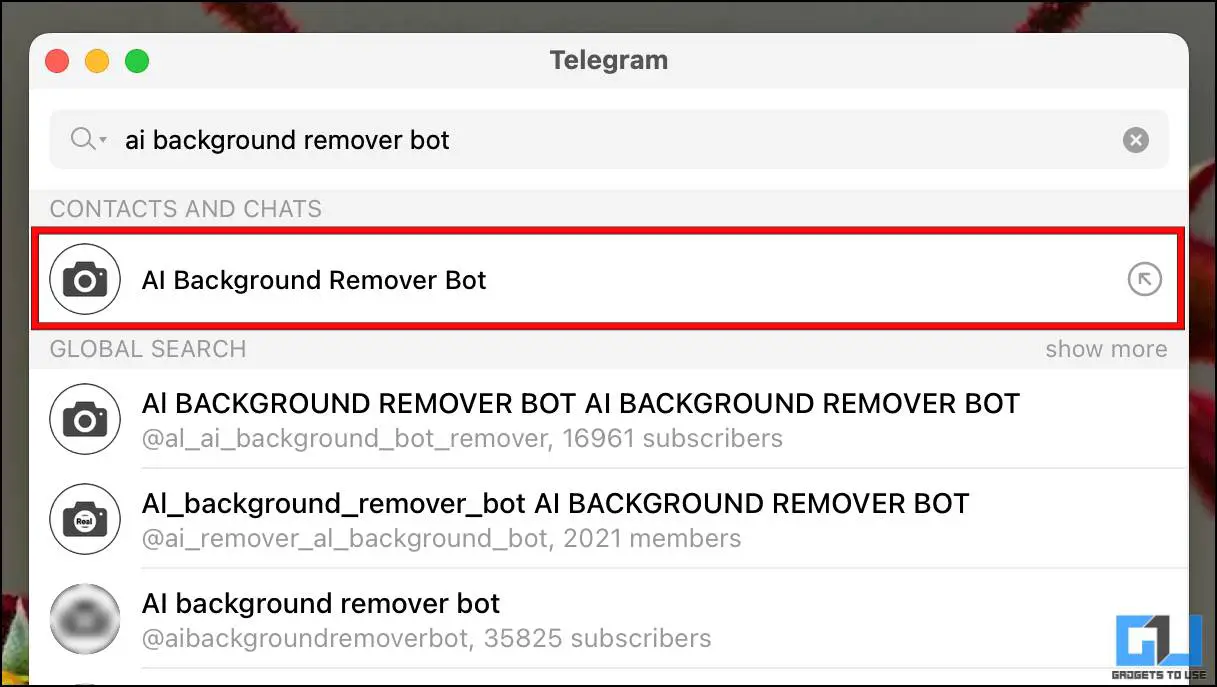The width and height of the screenshot is (1217, 687).
Task: Click camera avatar of AI Background Remover Bot contact
Action: tap(85, 279)
